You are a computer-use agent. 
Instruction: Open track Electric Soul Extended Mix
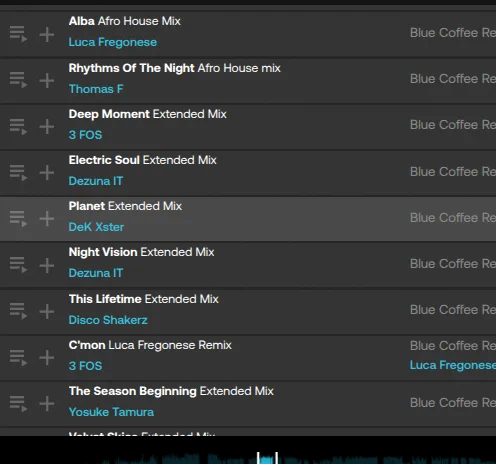tap(143, 160)
